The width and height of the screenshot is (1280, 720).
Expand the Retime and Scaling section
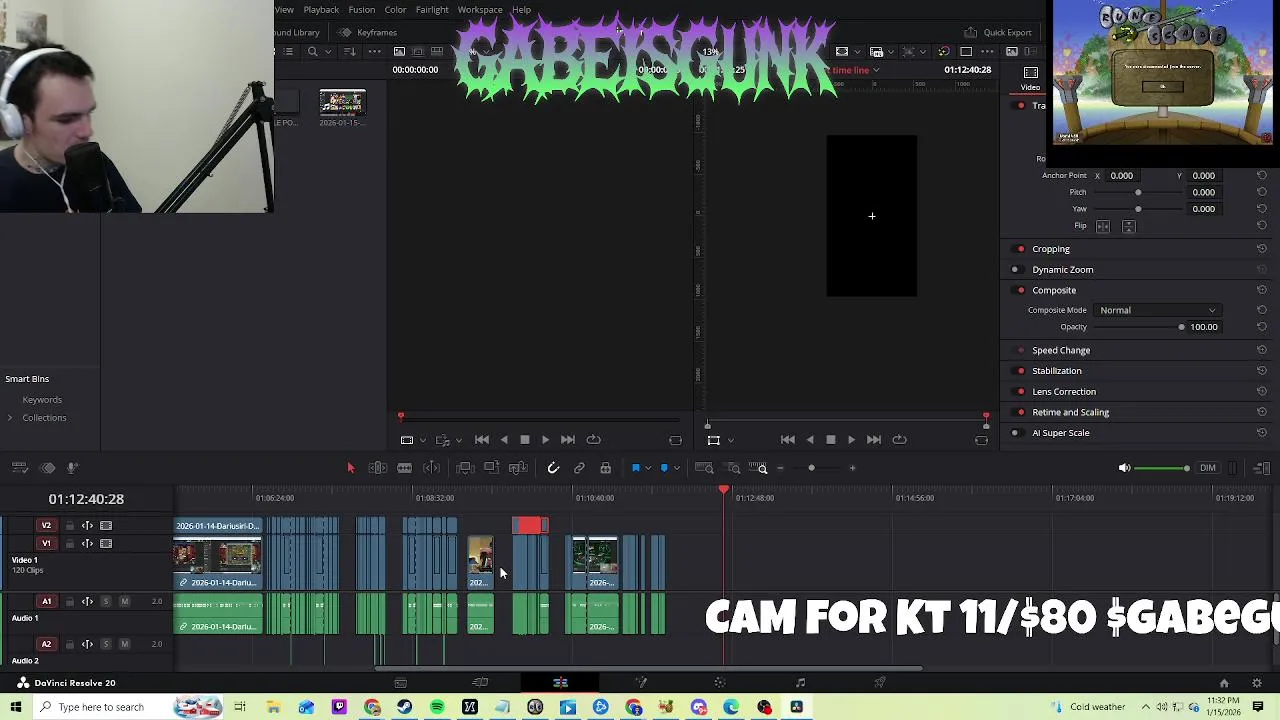(x=1070, y=412)
